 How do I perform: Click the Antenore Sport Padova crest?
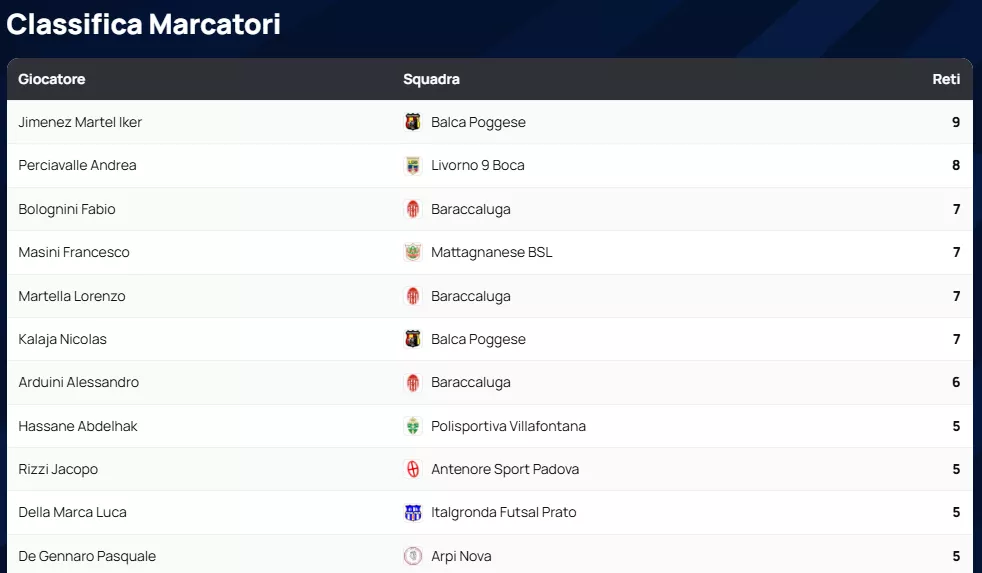[413, 469]
